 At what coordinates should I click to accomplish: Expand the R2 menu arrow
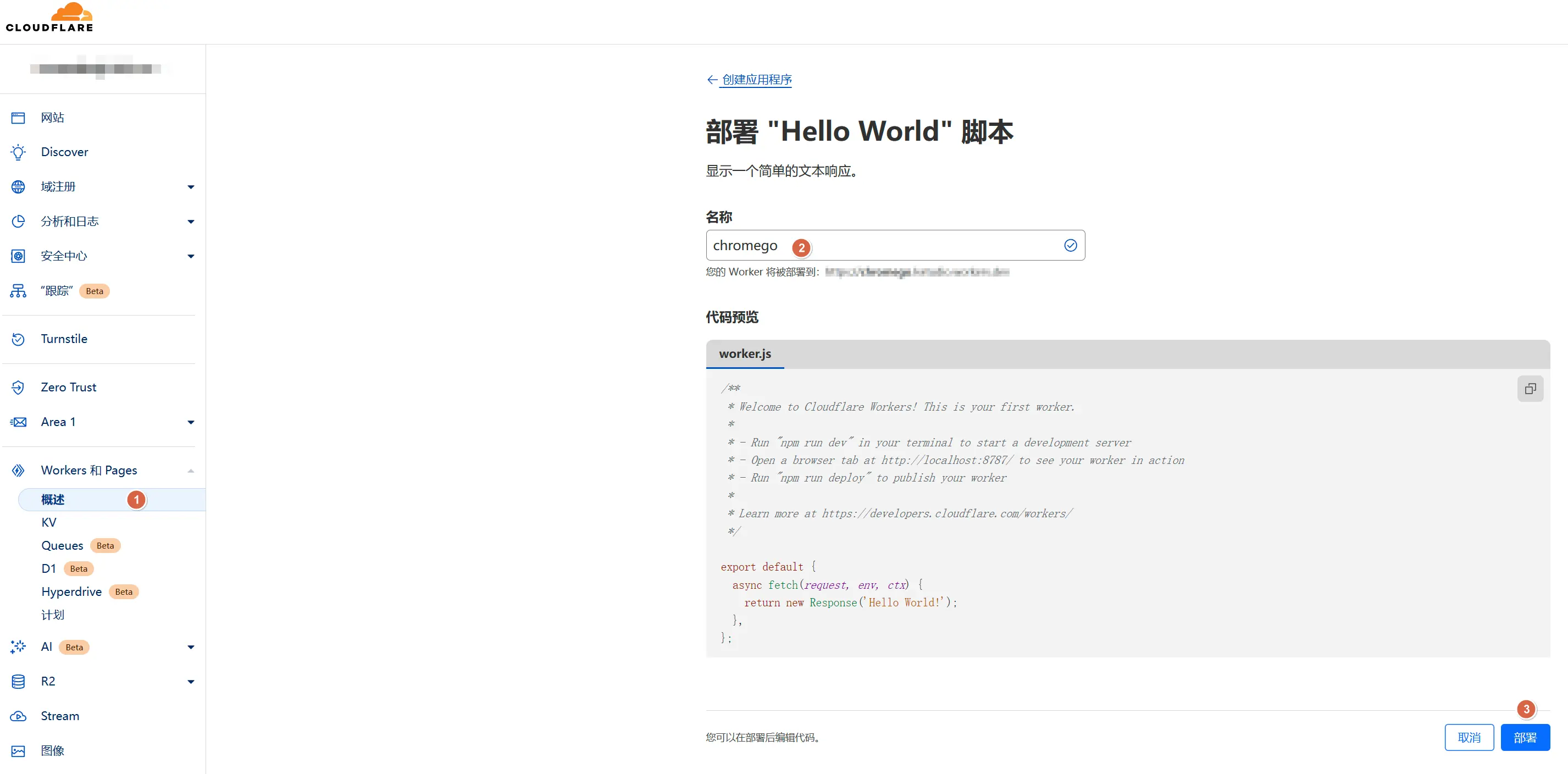(x=191, y=682)
